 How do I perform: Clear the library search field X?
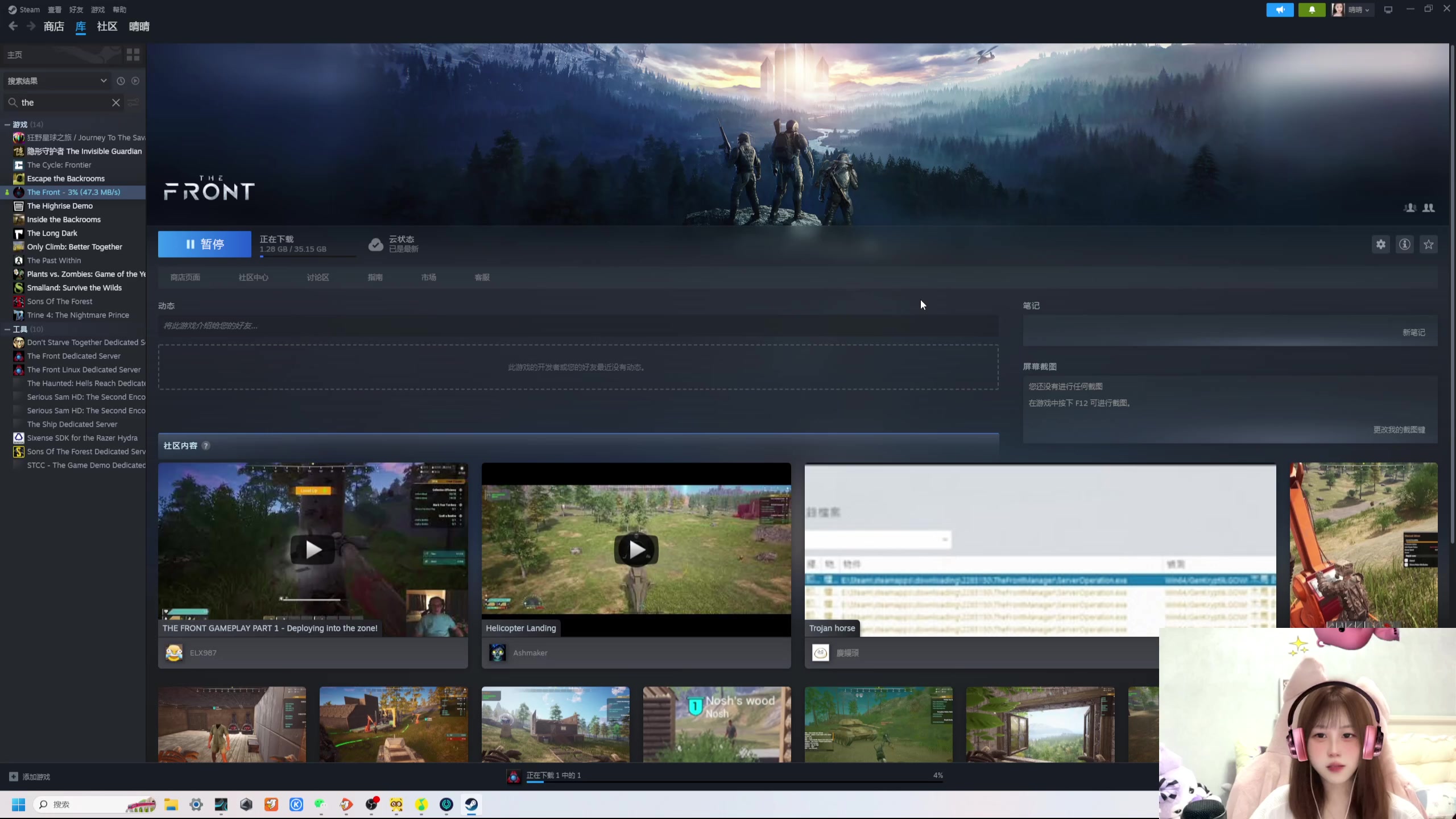click(116, 102)
